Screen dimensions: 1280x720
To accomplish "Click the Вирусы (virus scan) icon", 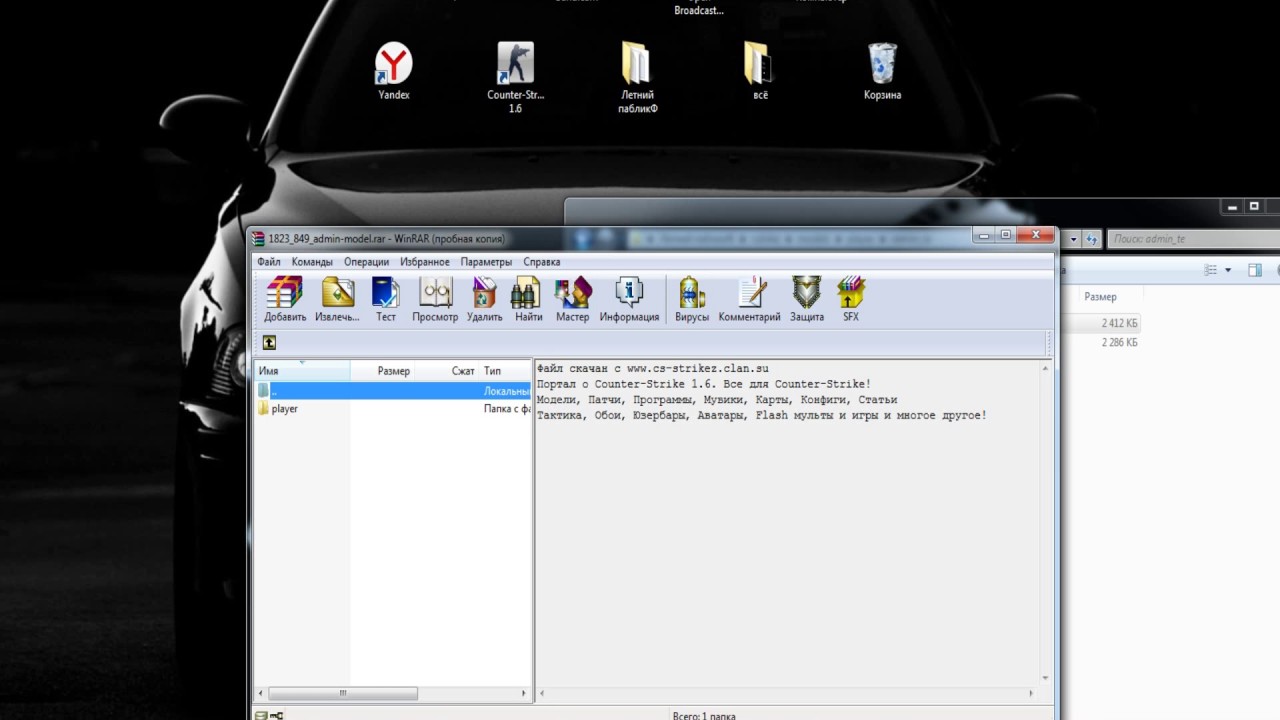I will 692,300.
